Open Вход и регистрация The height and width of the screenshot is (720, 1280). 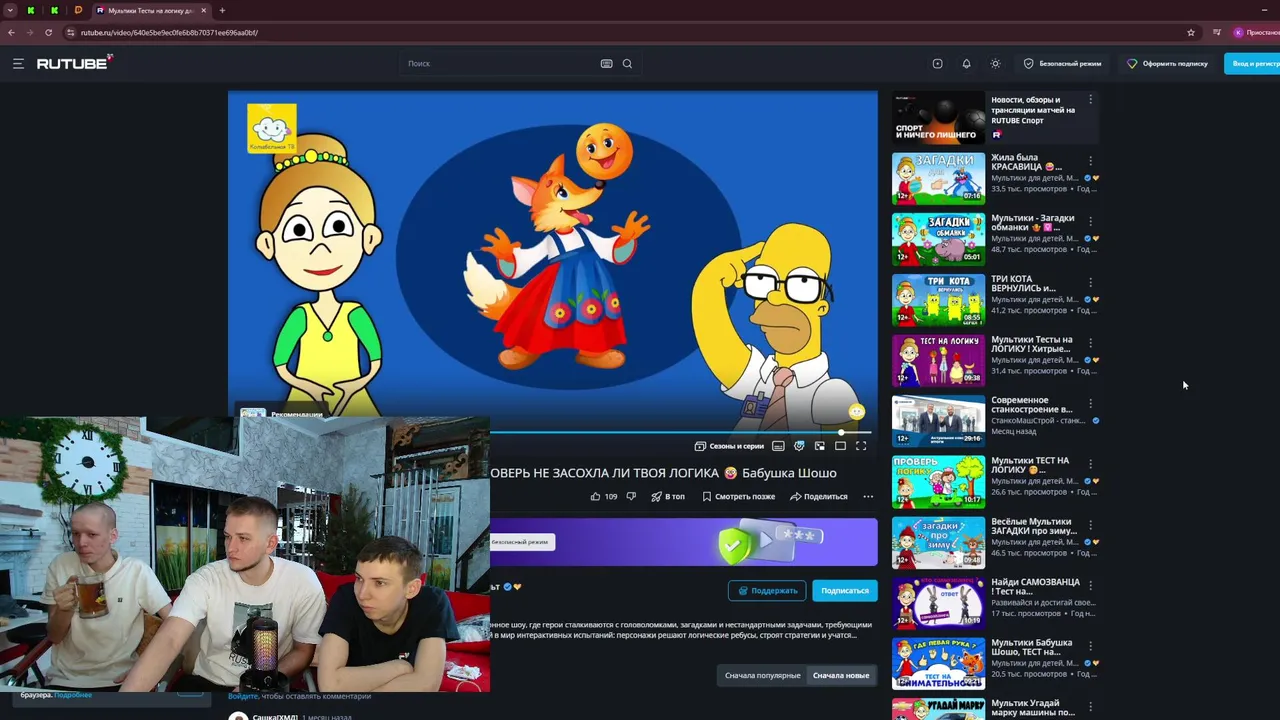pos(1254,63)
